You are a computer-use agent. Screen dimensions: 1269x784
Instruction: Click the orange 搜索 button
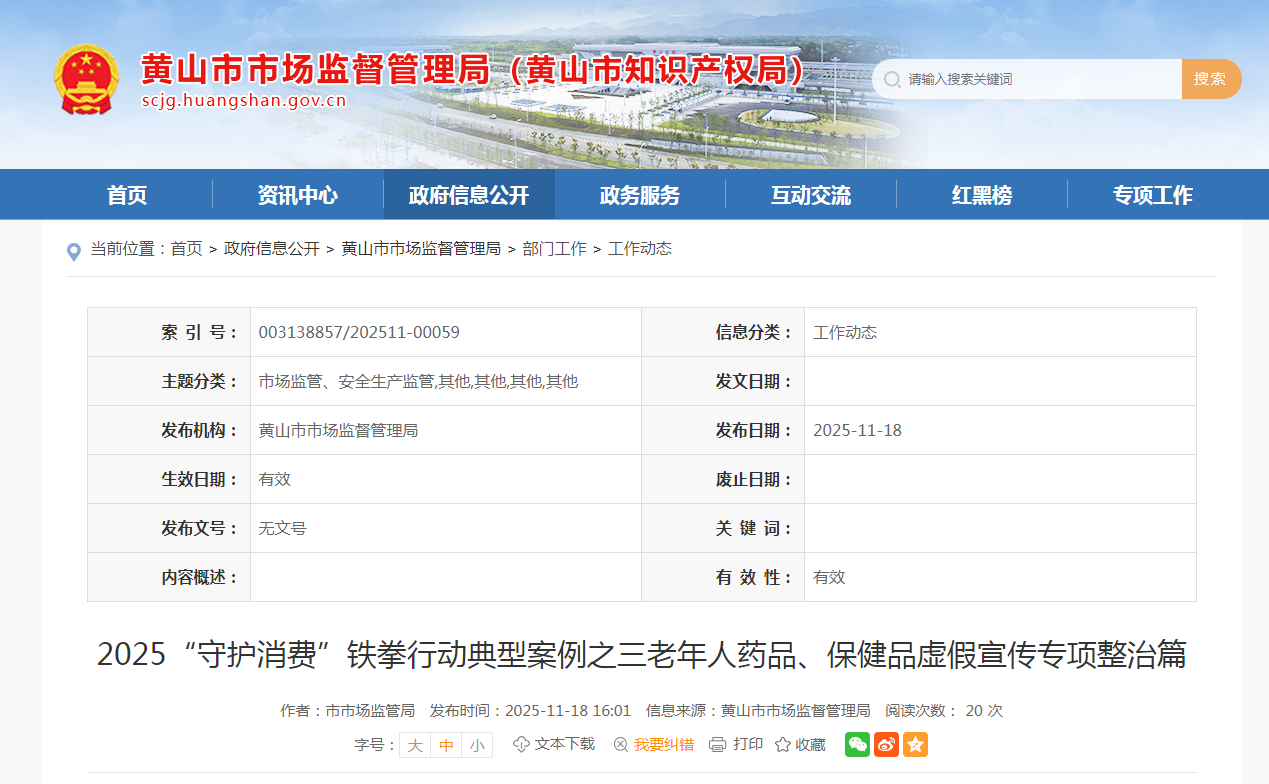point(1210,79)
